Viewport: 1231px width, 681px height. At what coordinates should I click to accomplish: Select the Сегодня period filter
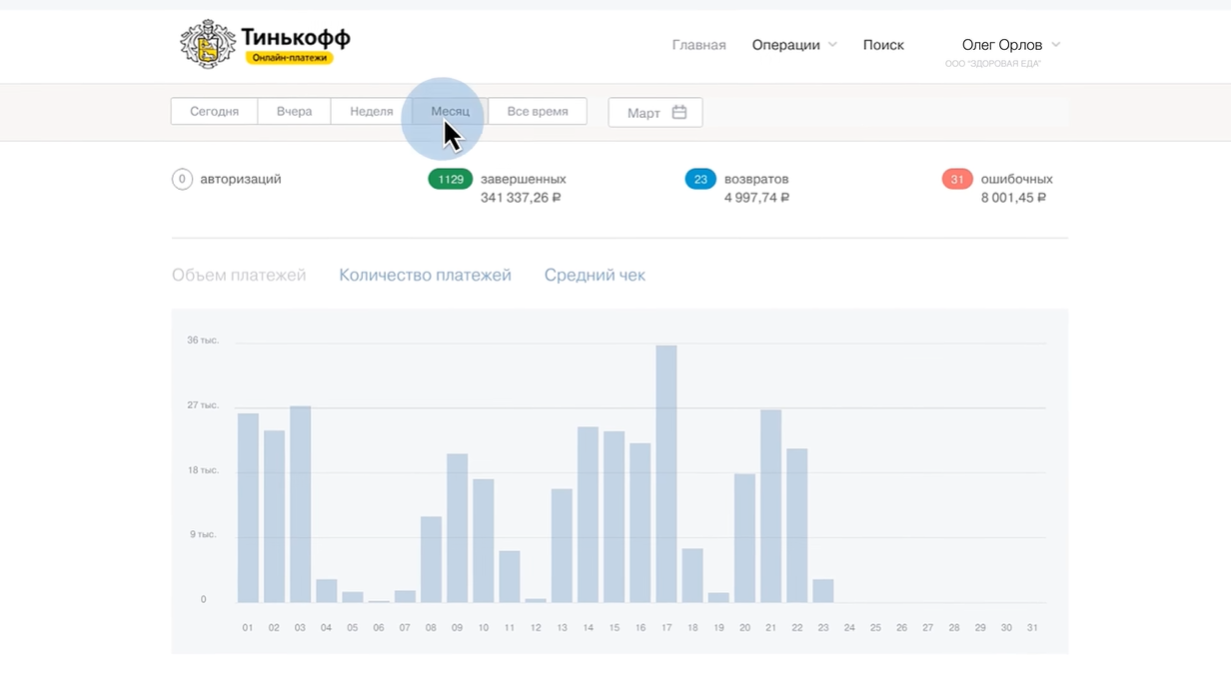(214, 111)
